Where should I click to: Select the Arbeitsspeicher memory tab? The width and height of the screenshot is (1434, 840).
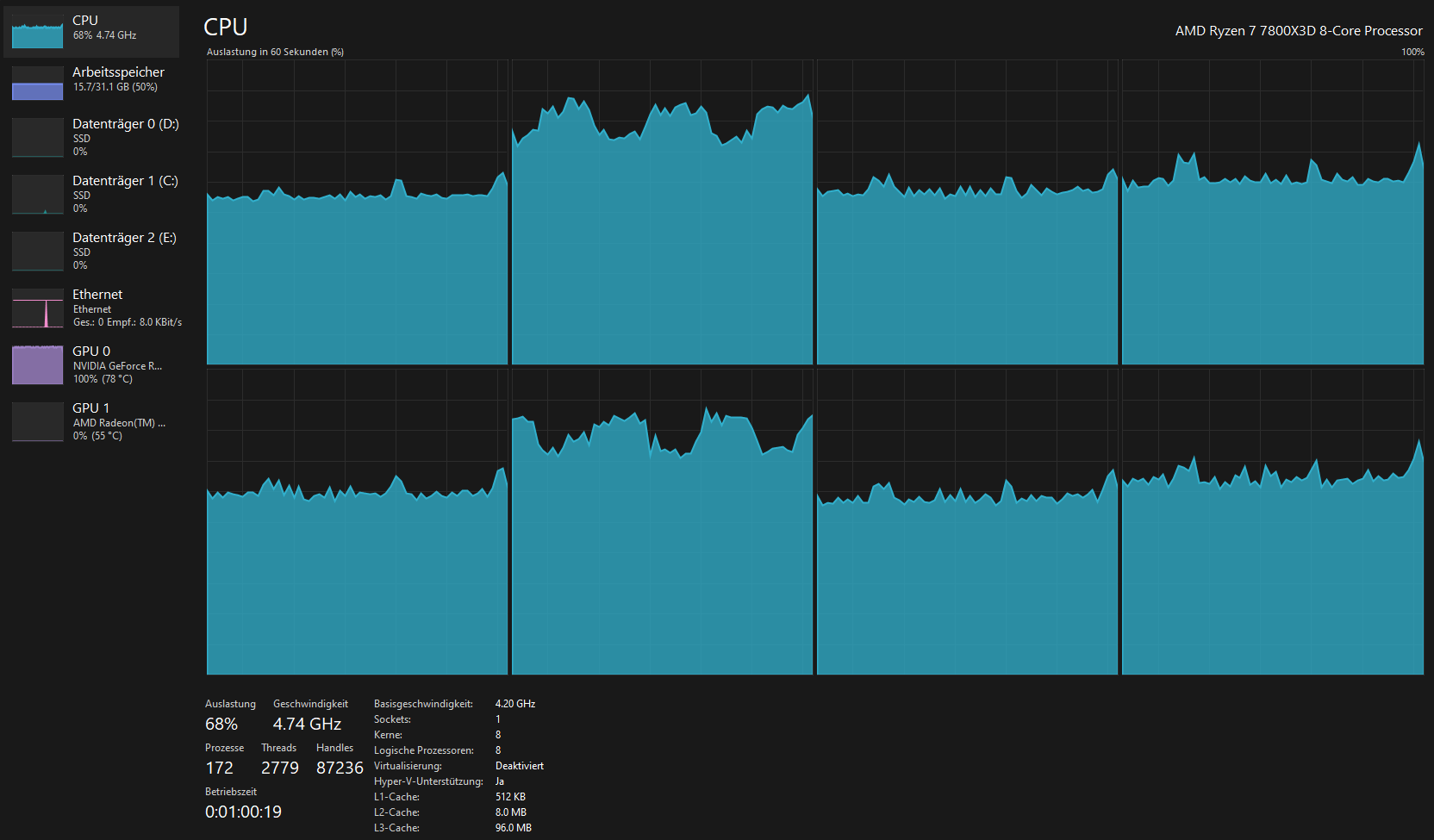pyautogui.click(x=118, y=78)
